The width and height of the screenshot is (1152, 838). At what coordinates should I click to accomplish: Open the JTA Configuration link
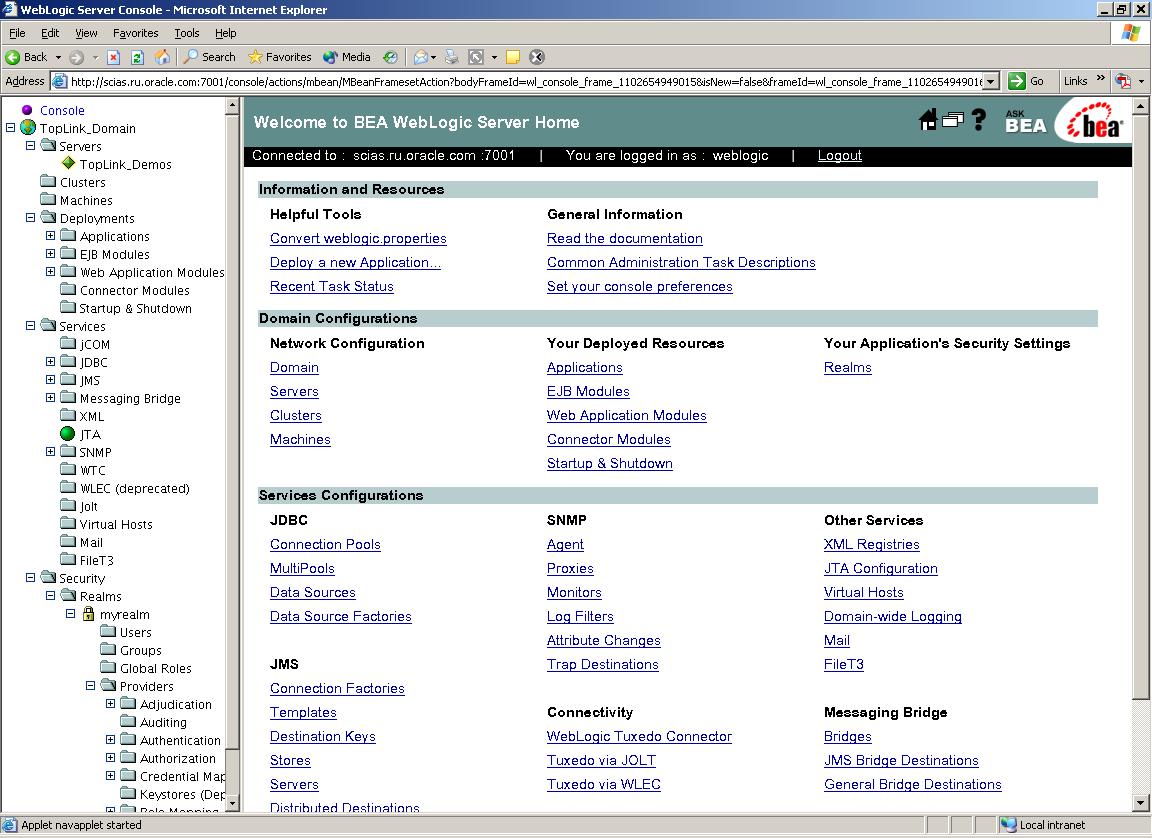tap(880, 568)
